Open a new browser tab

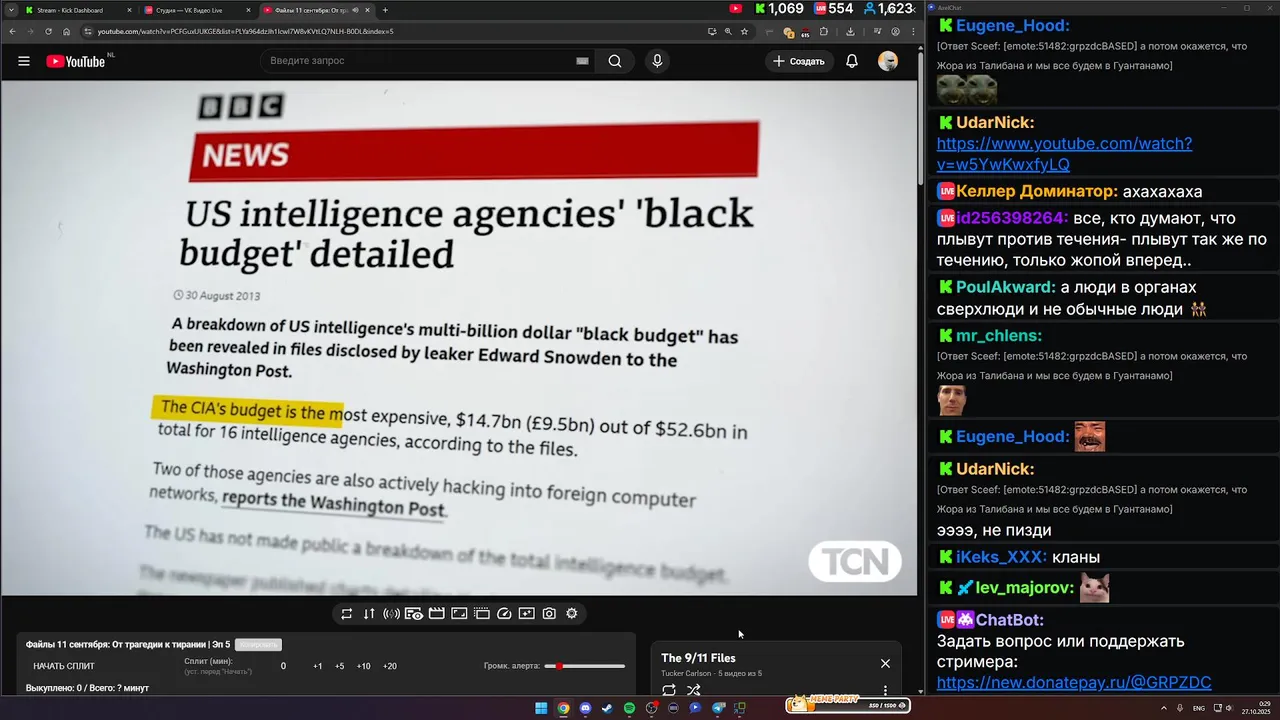click(385, 10)
